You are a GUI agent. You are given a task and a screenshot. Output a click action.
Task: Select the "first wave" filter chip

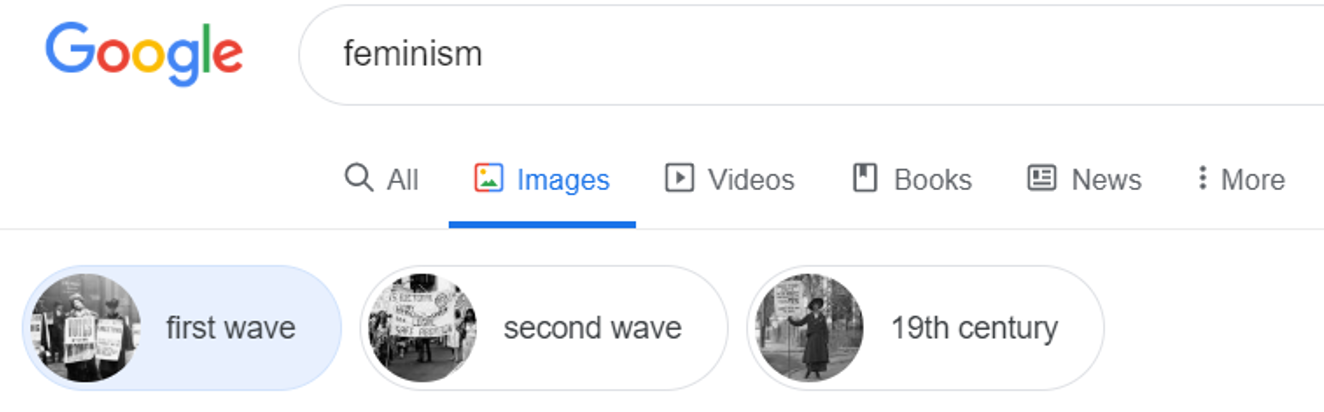click(x=230, y=328)
